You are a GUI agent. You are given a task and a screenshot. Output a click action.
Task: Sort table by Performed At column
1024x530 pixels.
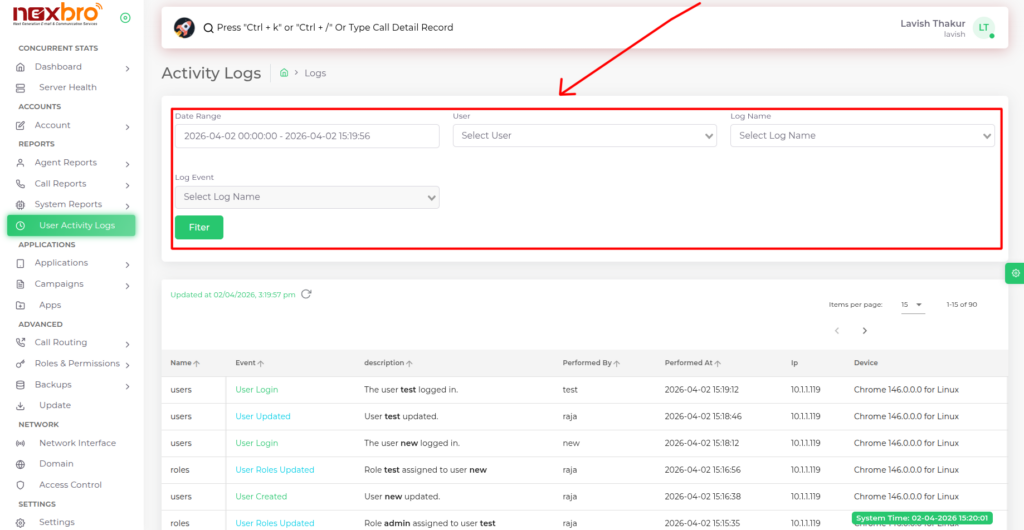[x=696, y=363]
